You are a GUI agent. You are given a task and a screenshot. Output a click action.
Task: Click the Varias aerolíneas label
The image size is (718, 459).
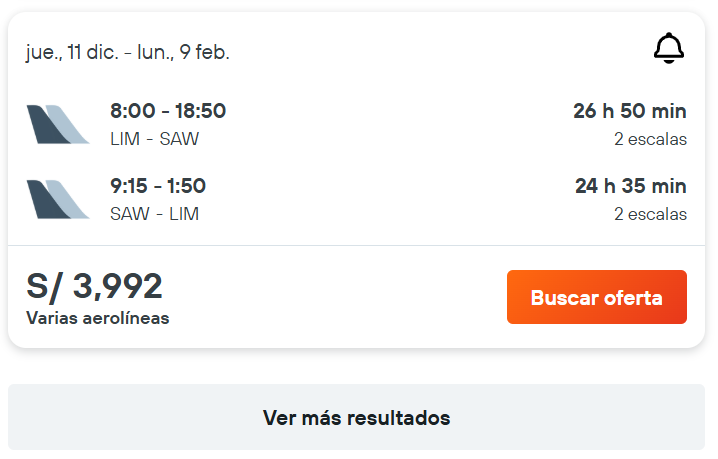click(98, 319)
